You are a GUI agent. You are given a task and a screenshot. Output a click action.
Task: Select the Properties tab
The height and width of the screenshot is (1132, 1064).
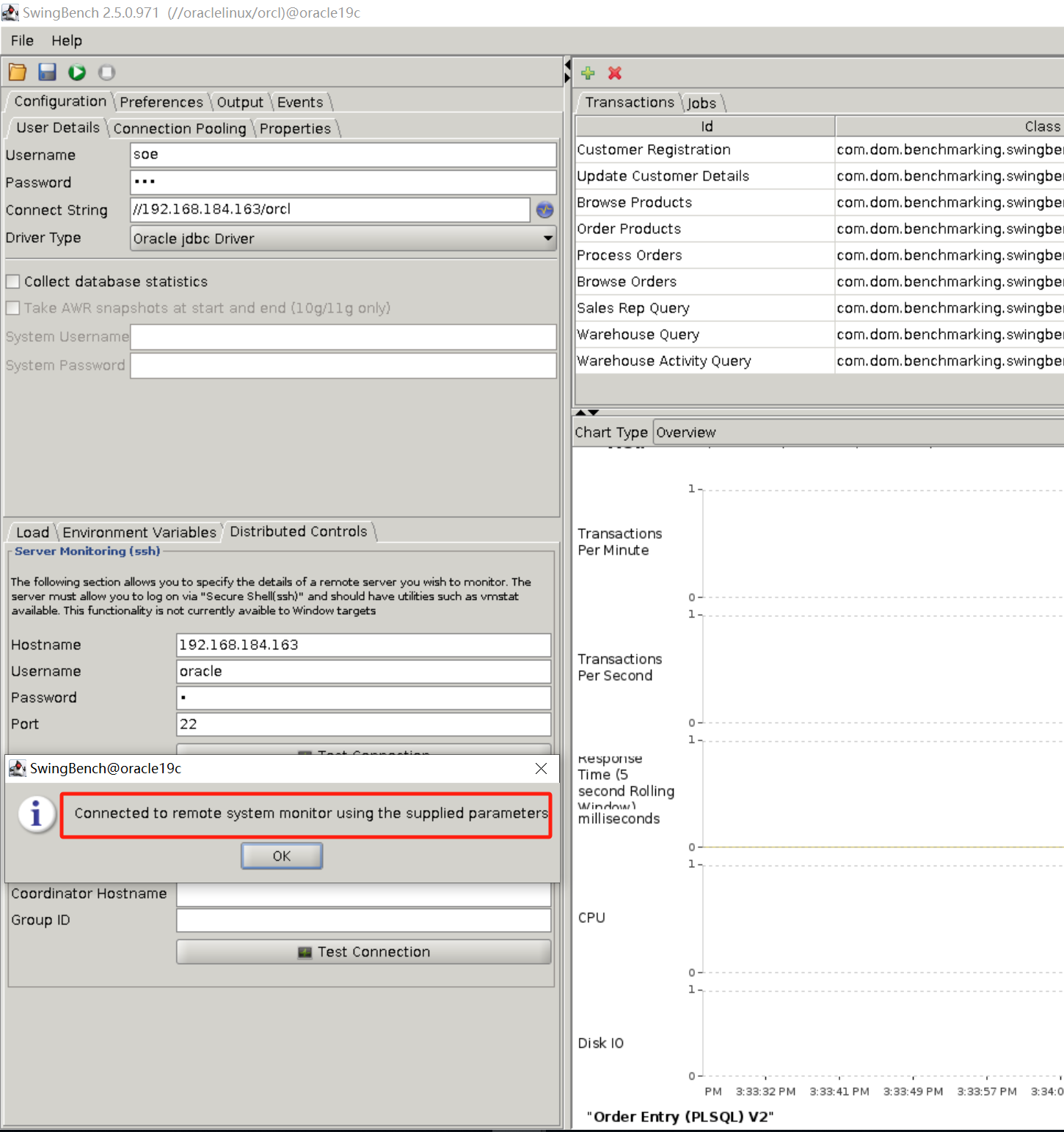pos(295,128)
